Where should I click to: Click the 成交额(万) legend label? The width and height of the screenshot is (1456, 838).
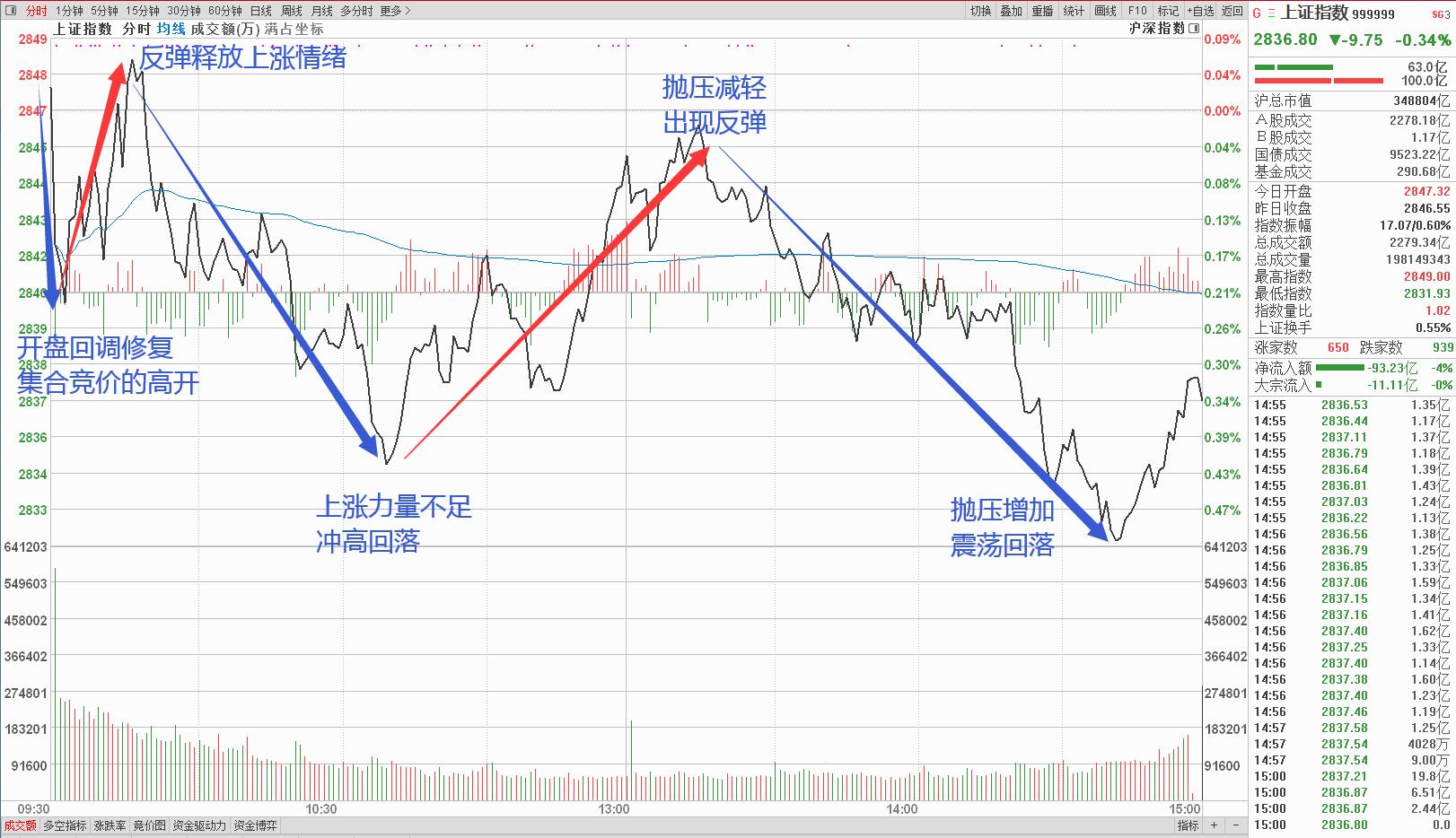click(225, 29)
